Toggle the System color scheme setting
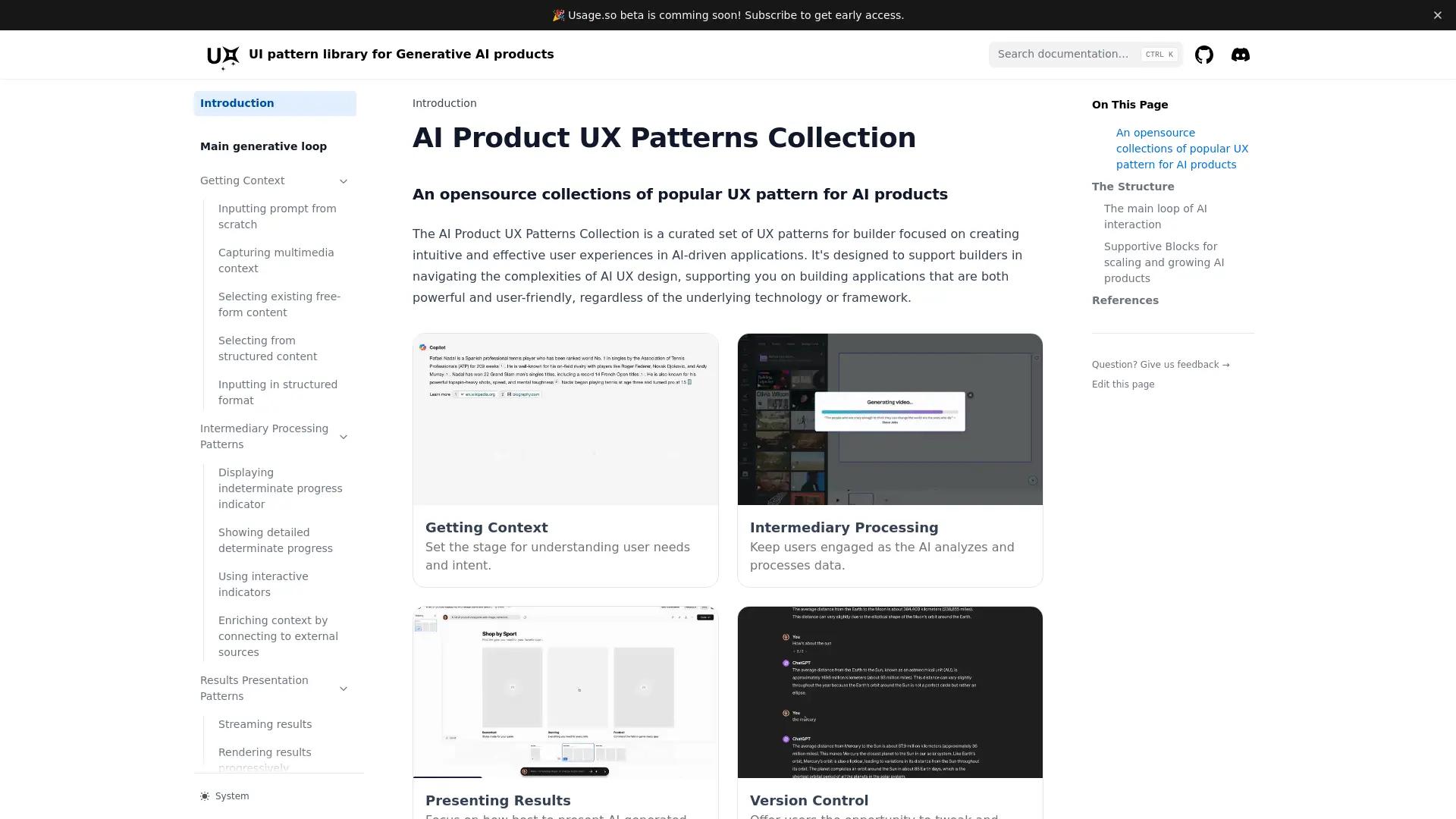The height and width of the screenshot is (819, 1456). [224, 795]
